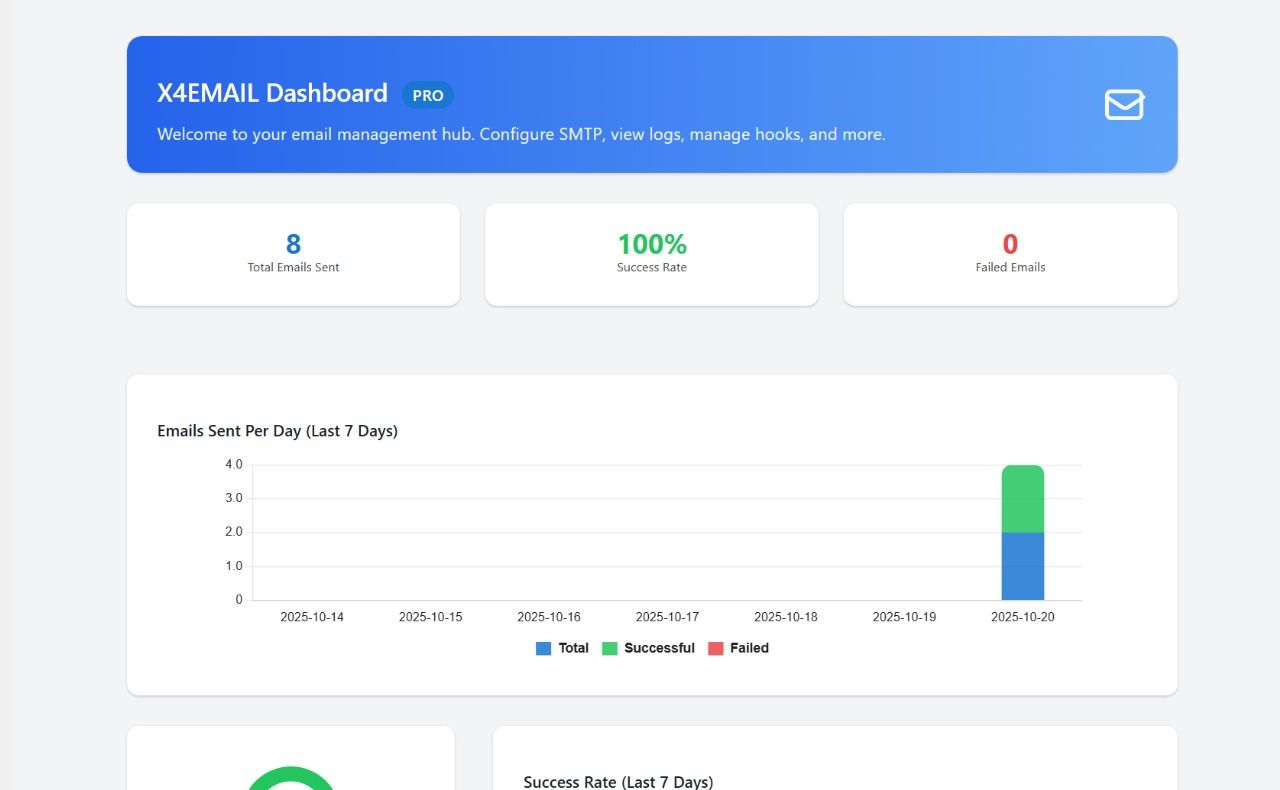The width and height of the screenshot is (1280, 790).
Task: Select the 100% Success Rate card
Action: (x=651, y=254)
